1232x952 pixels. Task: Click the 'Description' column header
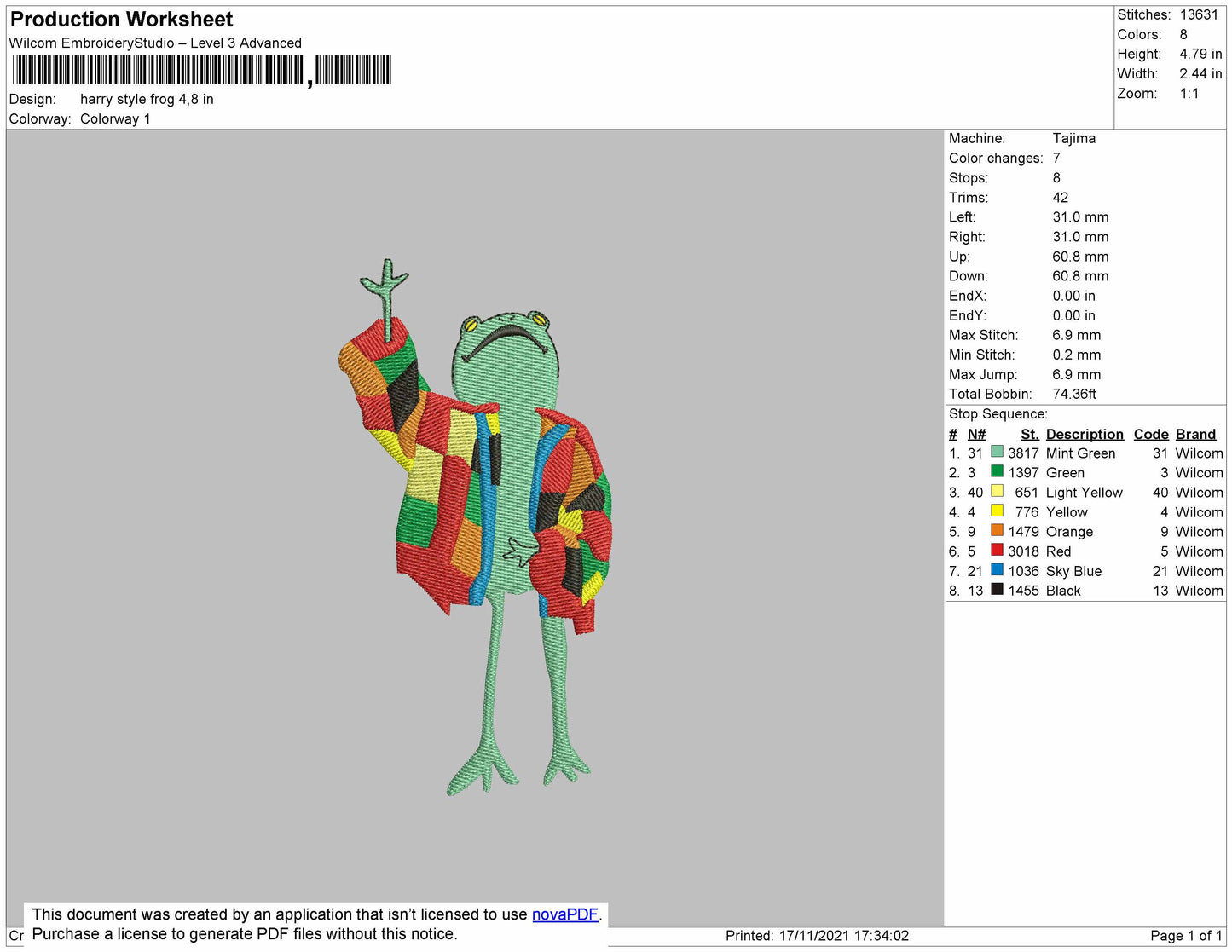1085,434
